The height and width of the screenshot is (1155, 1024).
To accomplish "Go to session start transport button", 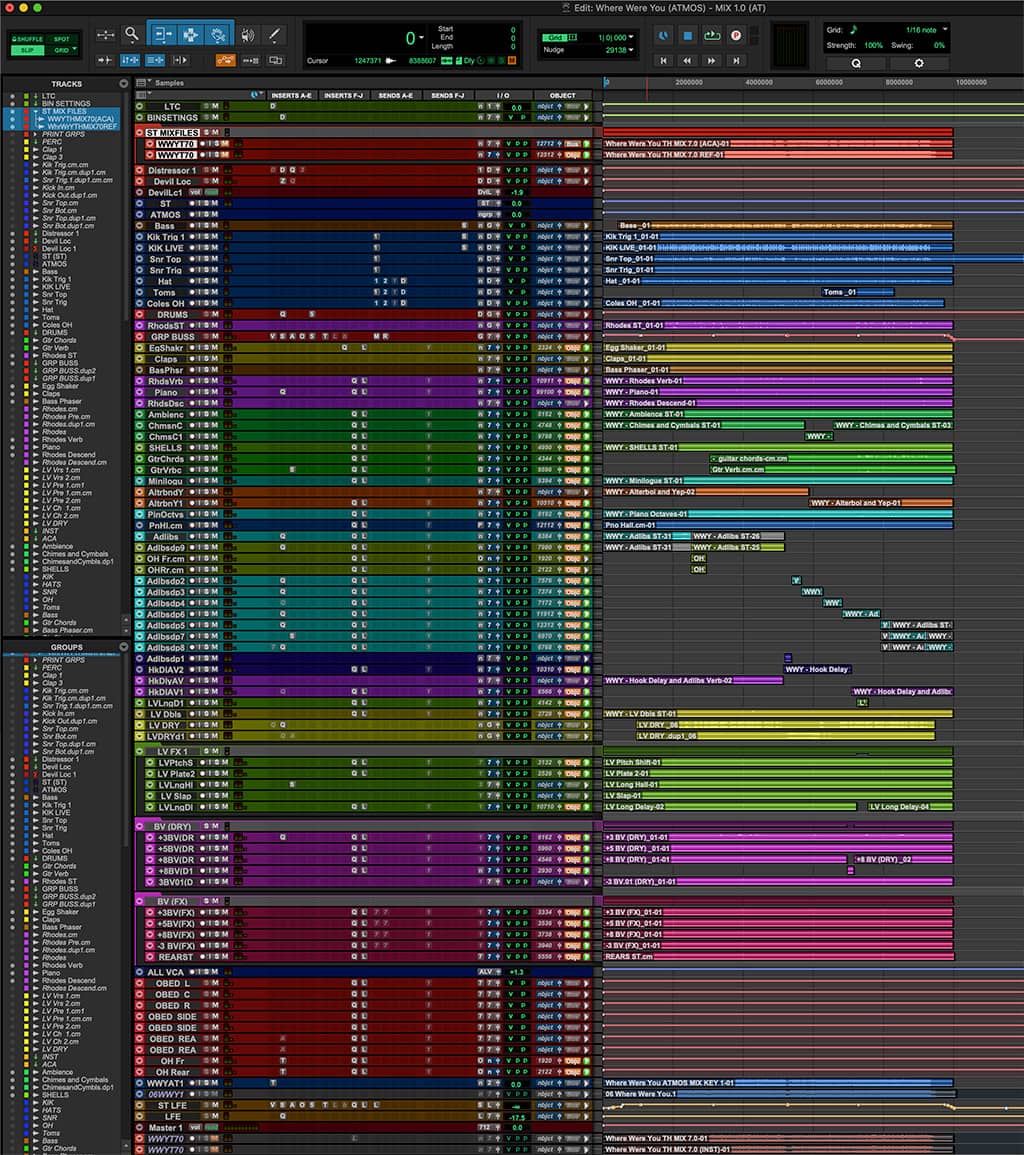I will pos(663,60).
